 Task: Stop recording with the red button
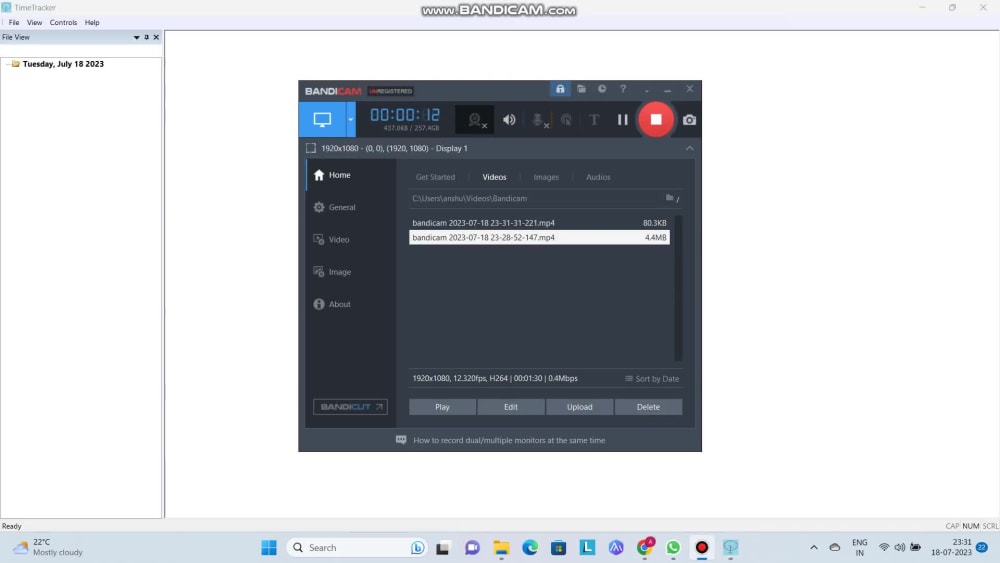(x=656, y=119)
